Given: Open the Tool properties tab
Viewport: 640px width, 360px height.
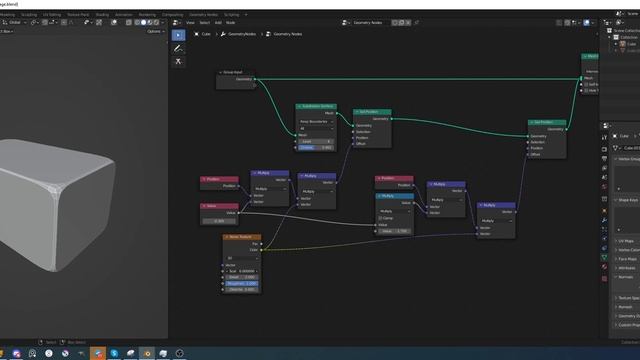Looking at the screenshot, I should pyautogui.click(x=604, y=138).
